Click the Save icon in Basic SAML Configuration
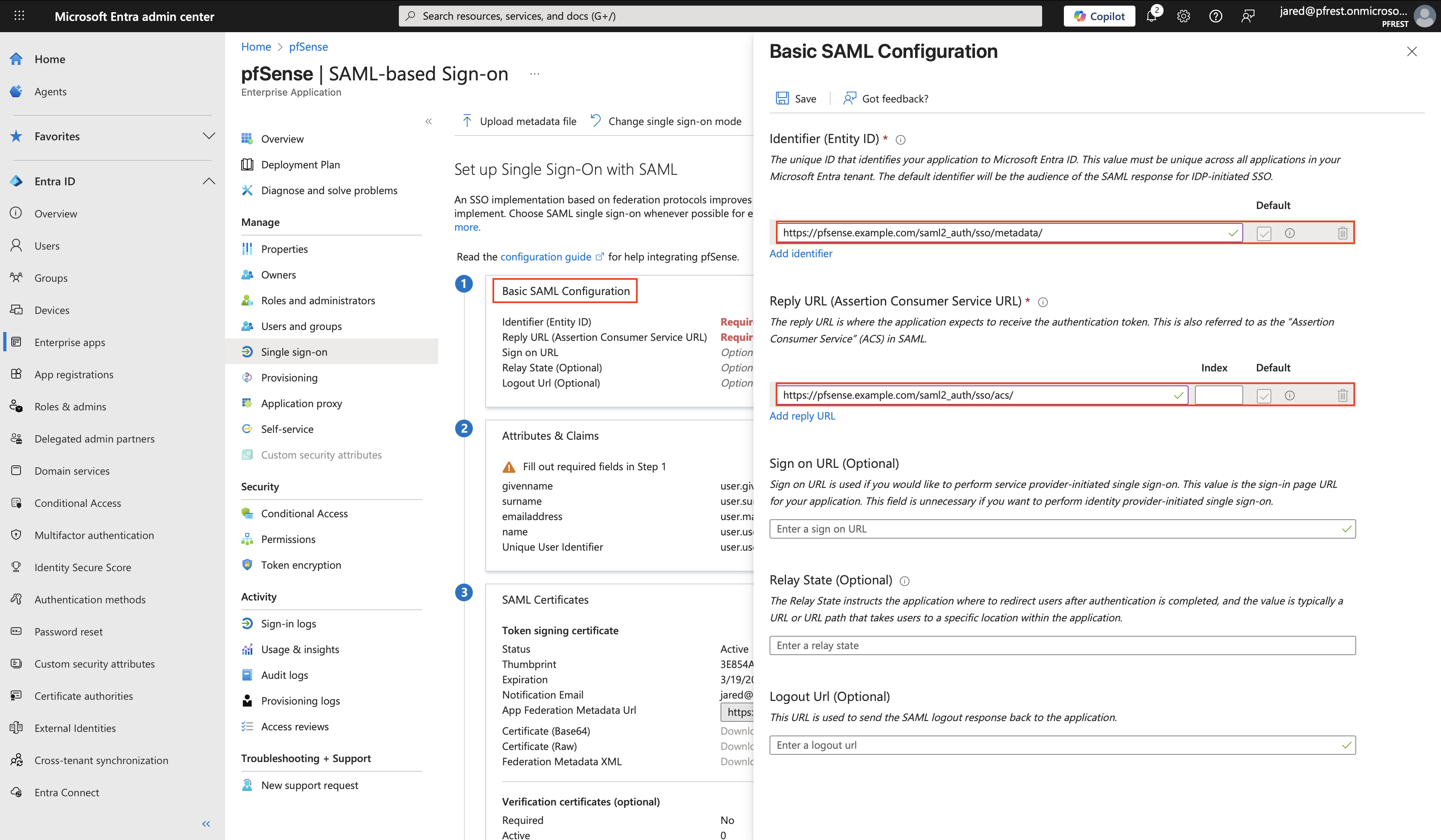1441x840 pixels. (782, 98)
